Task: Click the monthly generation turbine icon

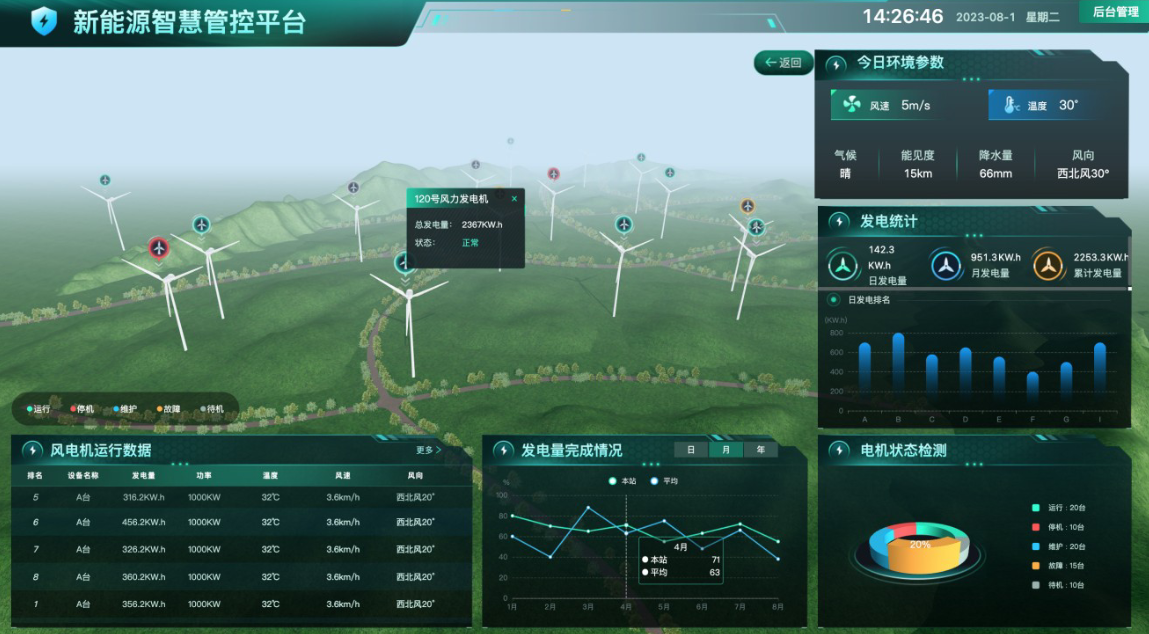Action: pyautogui.click(x=946, y=265)
